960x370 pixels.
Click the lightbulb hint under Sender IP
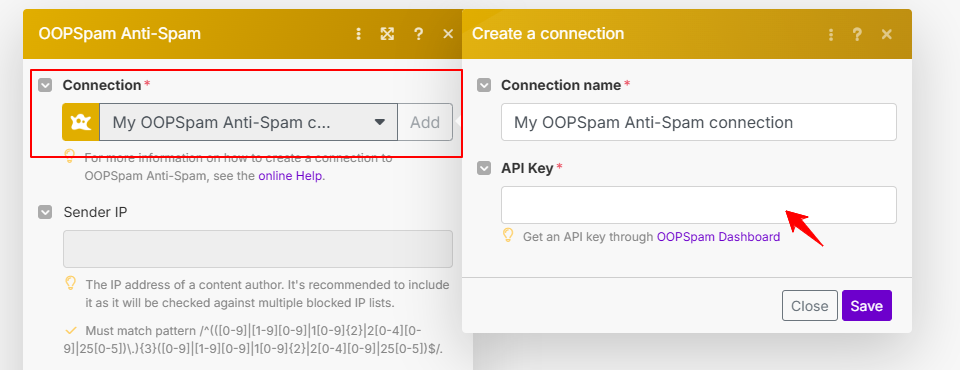[70, 284]
